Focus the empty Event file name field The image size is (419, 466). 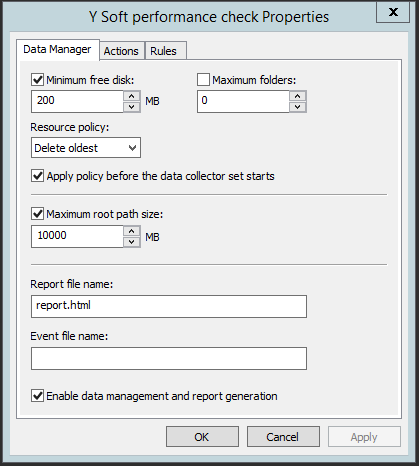click(x=169, y=358)
